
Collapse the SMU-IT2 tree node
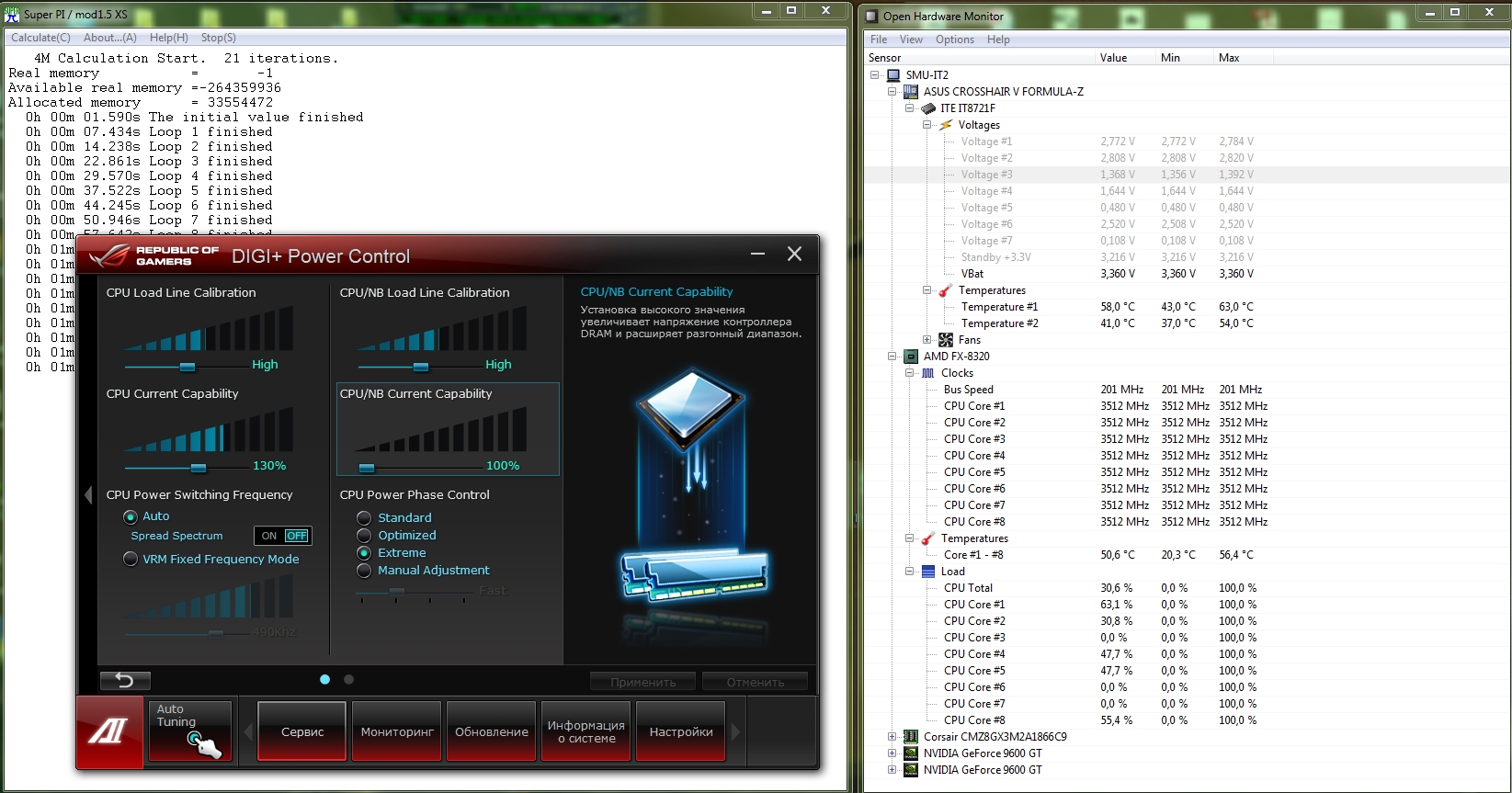(x=875, y=75)
